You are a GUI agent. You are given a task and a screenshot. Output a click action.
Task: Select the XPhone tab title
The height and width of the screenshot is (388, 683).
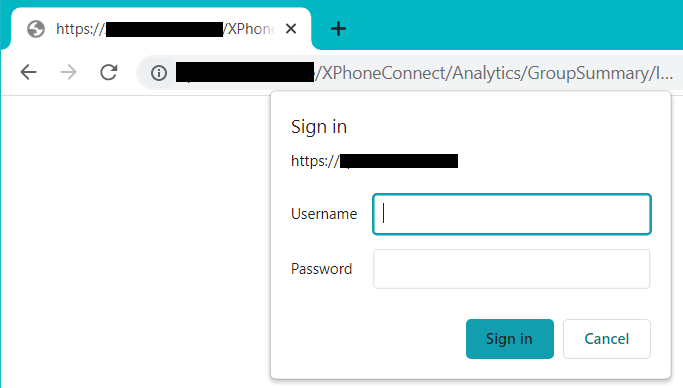pos(166,29)
